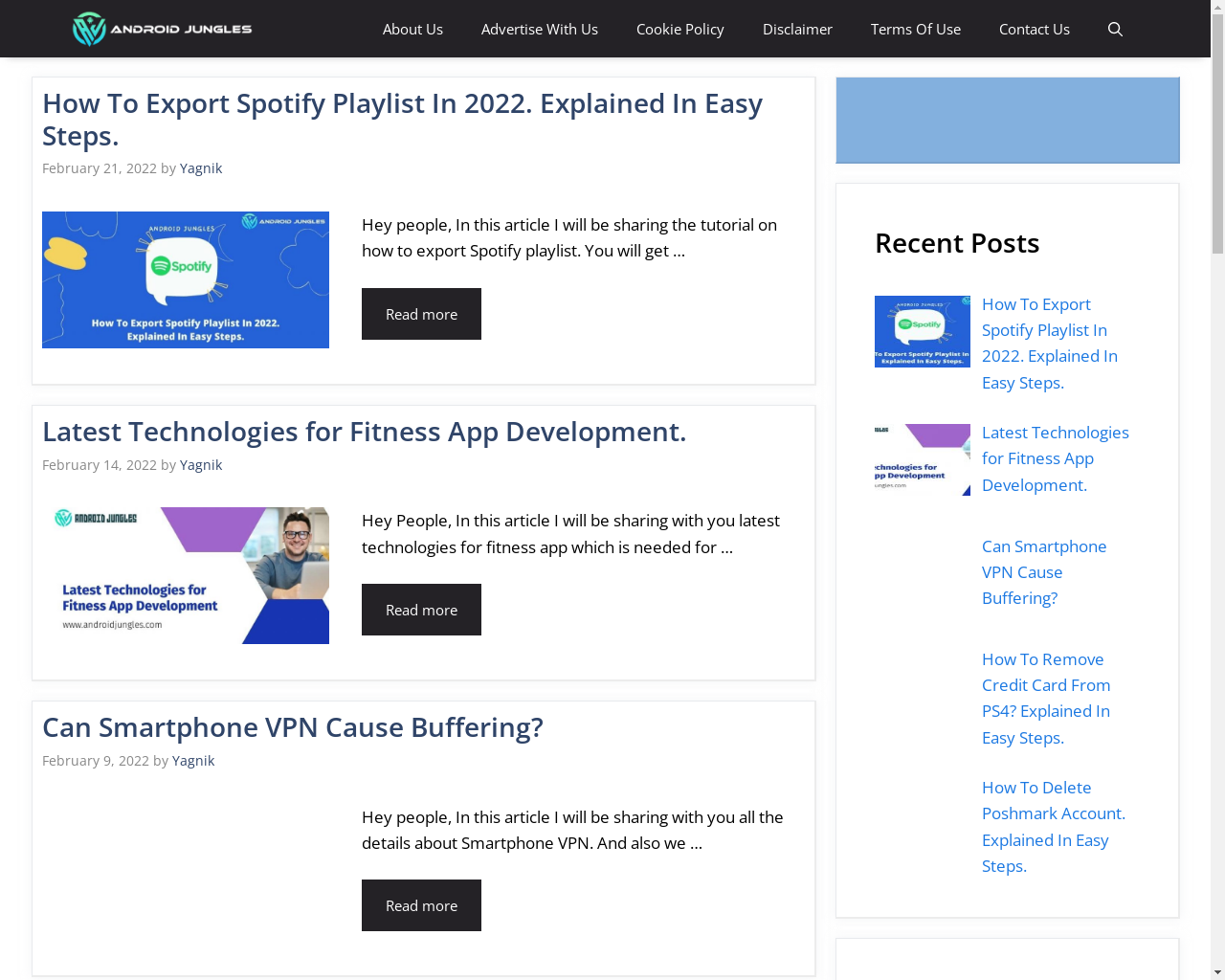This screenshot has width=1225, height=980.
Task: Open Fitness App thumbnail in Recent Posts
Action: (923, 459)
